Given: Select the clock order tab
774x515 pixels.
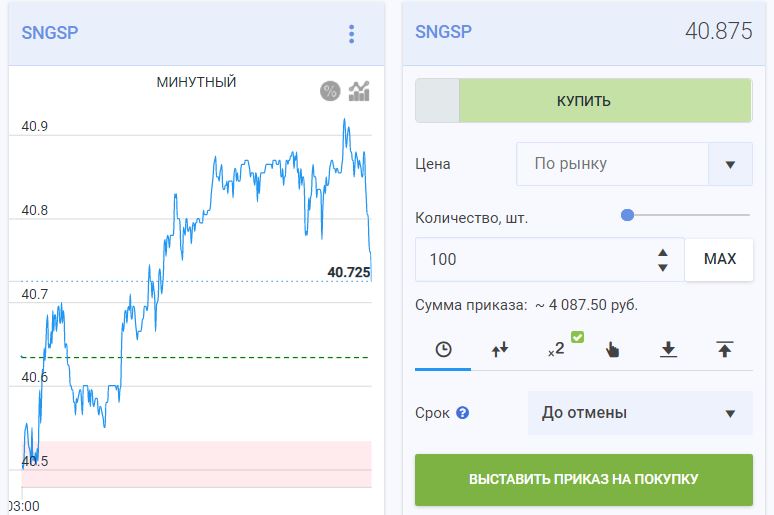Looking at the screenshot, I should point(443,350).
